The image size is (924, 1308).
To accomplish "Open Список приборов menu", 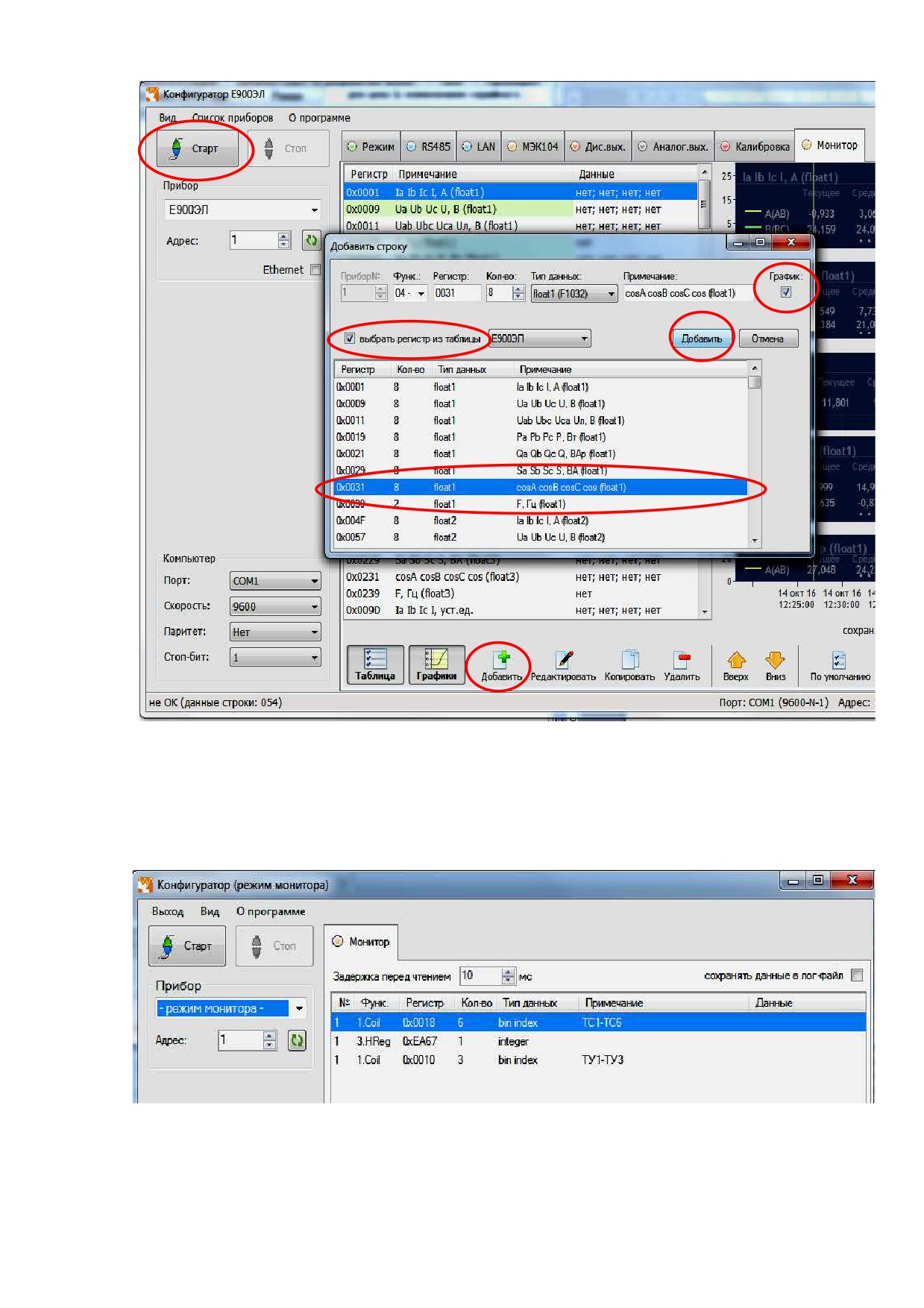I will pyautogui.click(x=233, y=118).
